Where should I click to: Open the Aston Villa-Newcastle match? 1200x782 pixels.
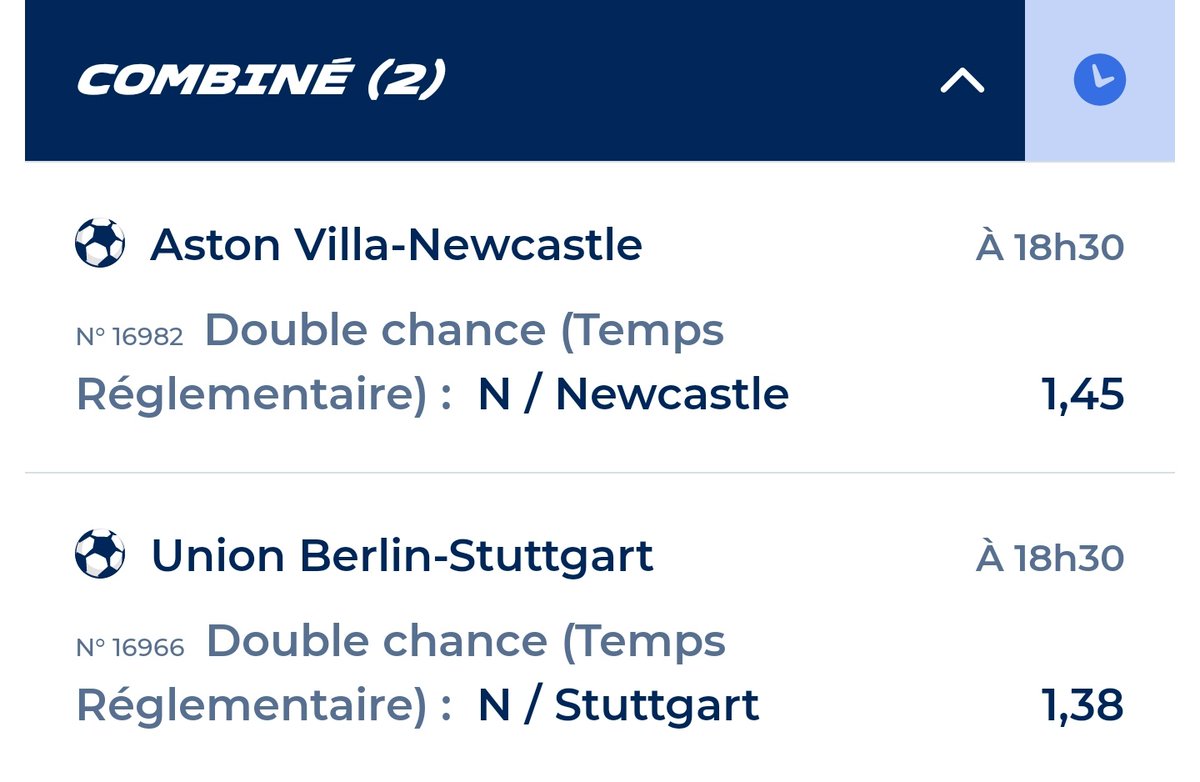pos(396,245)
